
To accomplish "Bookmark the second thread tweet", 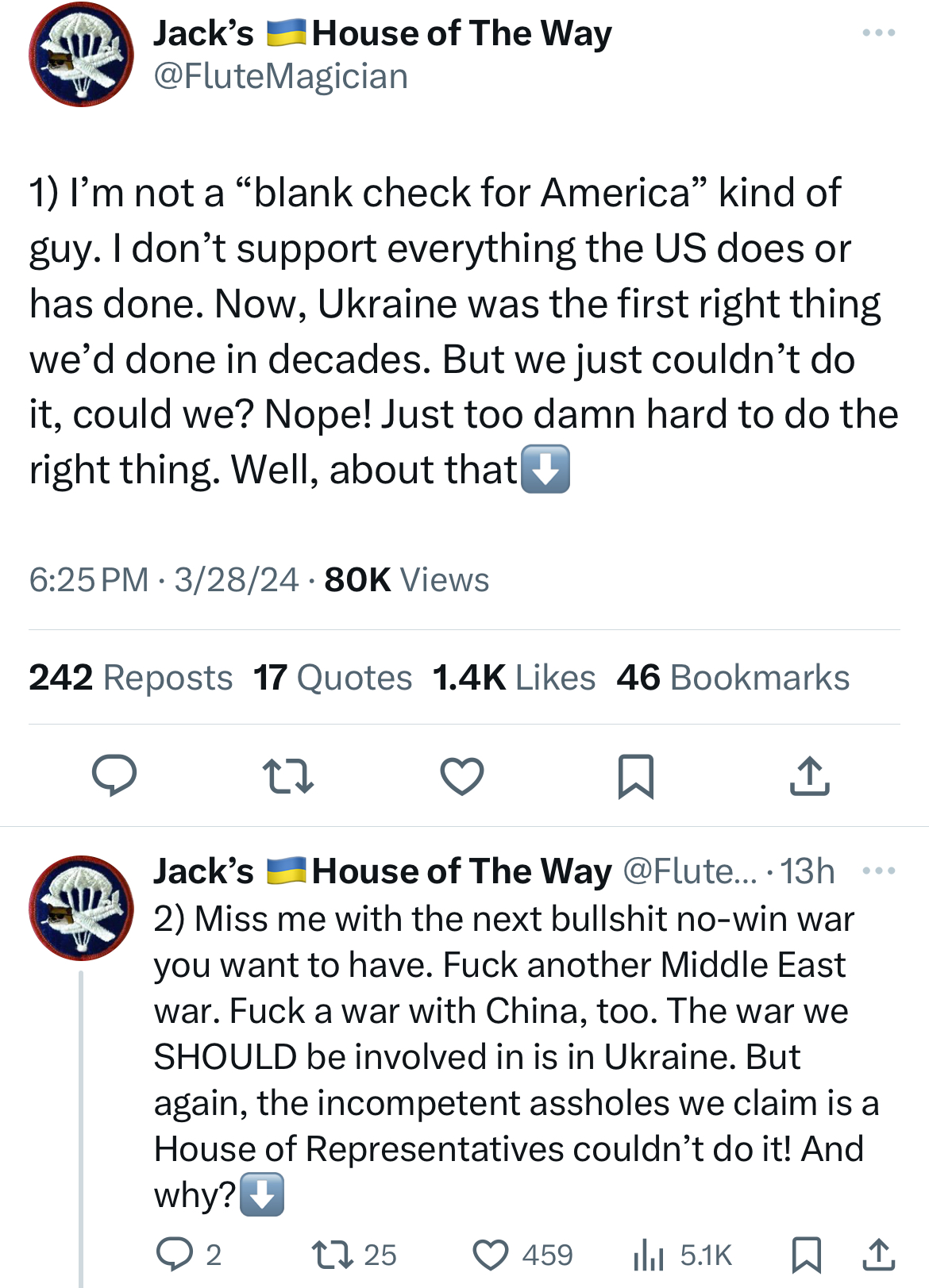I will (x=806, y=1254).
